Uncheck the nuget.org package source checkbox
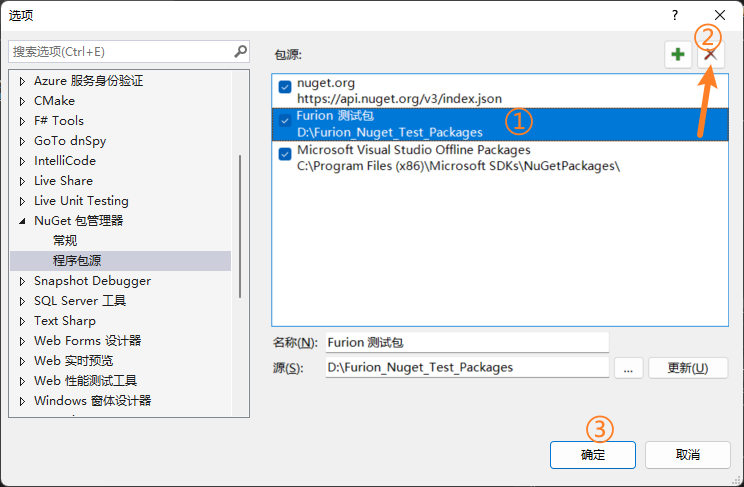The height and width of the screenshot is (487, 744). click(286, 88)
